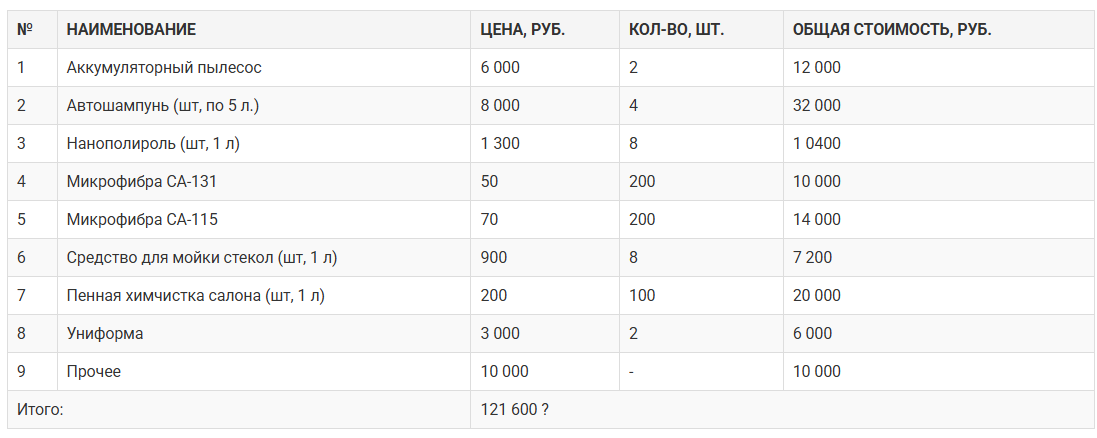Click the Нанополироль (шт, 1 л) name
The height and width of the screenshot is (438, 1097).
pyautogui.click(x=153, y=144)
